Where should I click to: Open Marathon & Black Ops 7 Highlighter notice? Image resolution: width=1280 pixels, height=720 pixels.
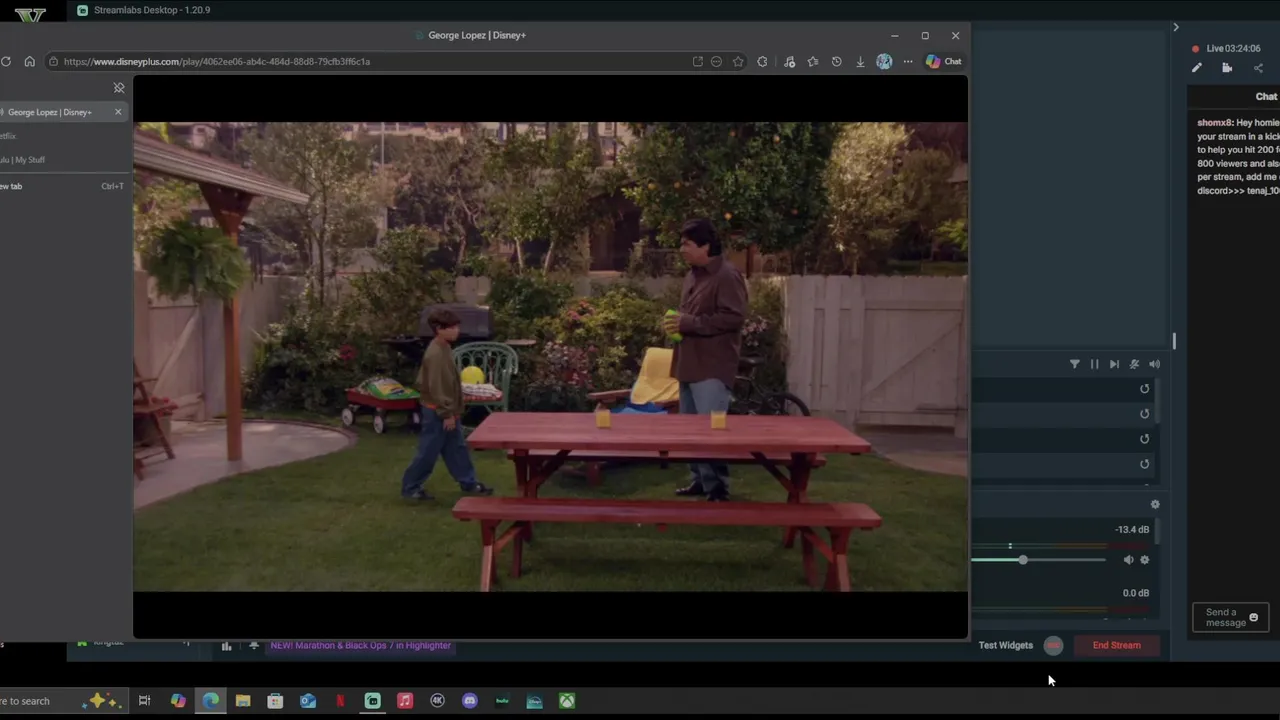360,646
